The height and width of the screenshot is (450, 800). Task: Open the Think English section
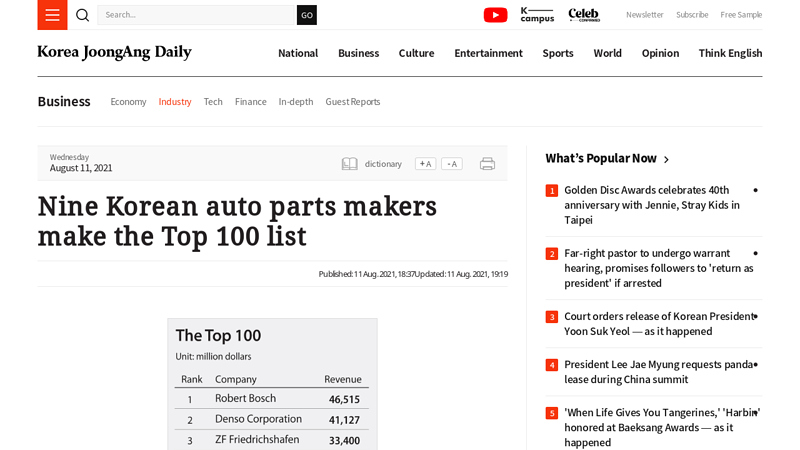click(730, 53)
